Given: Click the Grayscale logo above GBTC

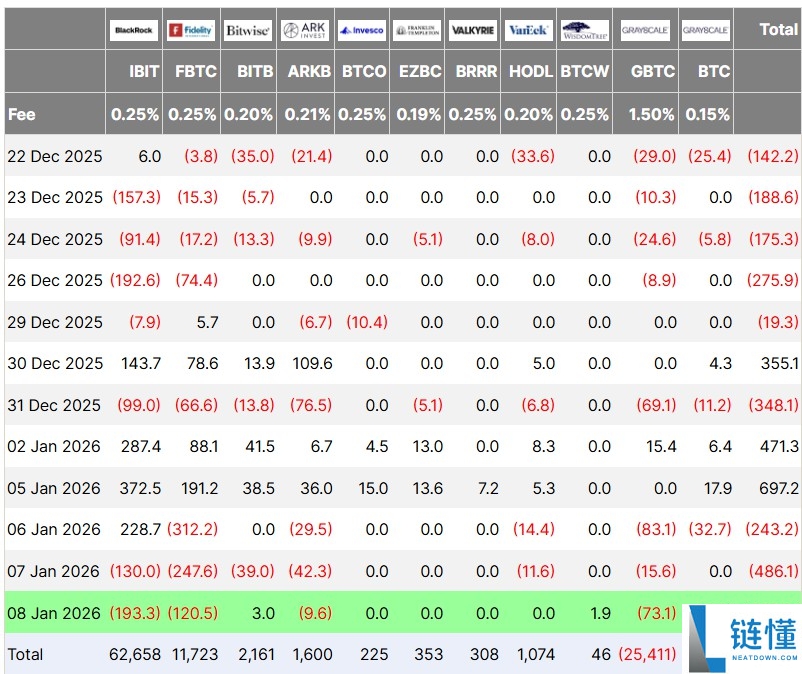Looking at the screenshot, I should point(645,30).
